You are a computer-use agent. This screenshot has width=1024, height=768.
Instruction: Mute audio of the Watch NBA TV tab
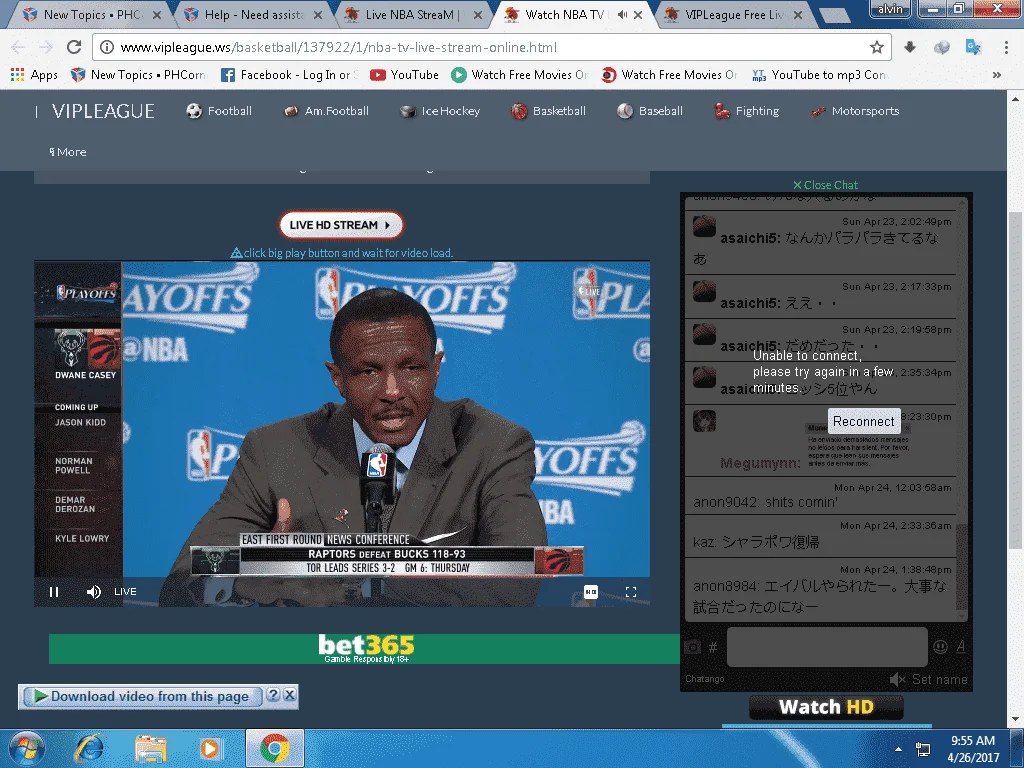pos(622,14)
